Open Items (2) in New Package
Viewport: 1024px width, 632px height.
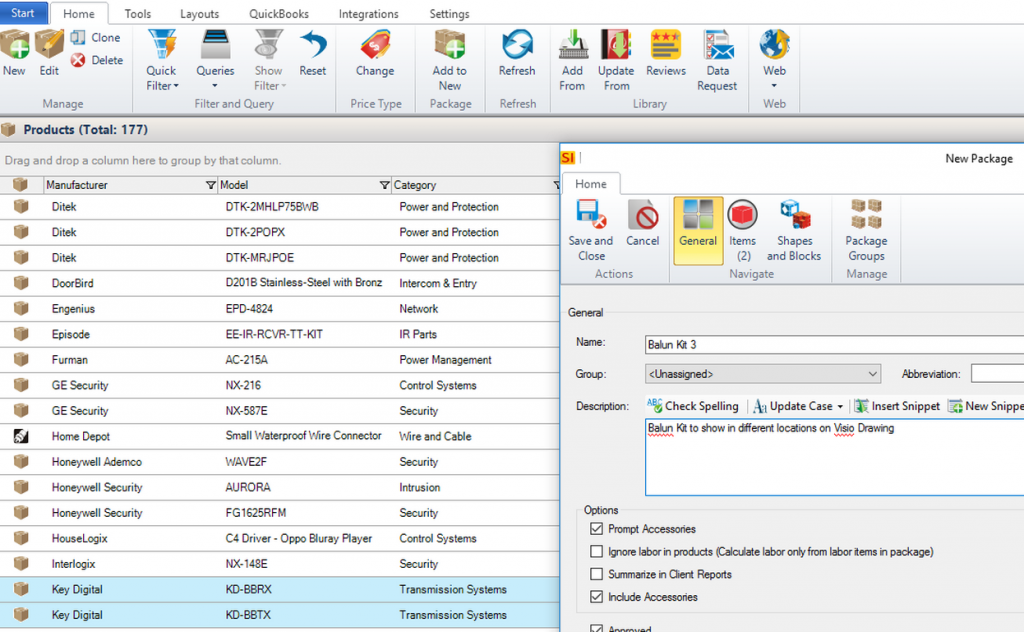[x=743, y=230]
